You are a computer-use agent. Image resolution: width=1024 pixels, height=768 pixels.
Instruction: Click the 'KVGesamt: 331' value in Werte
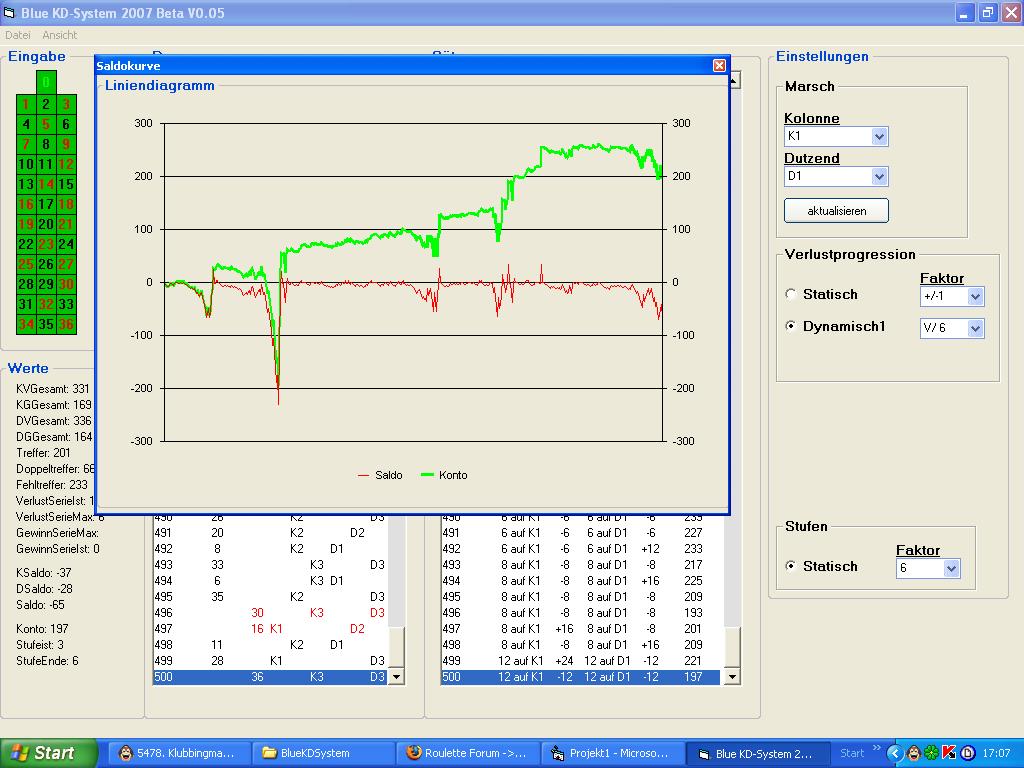[53, 389]
